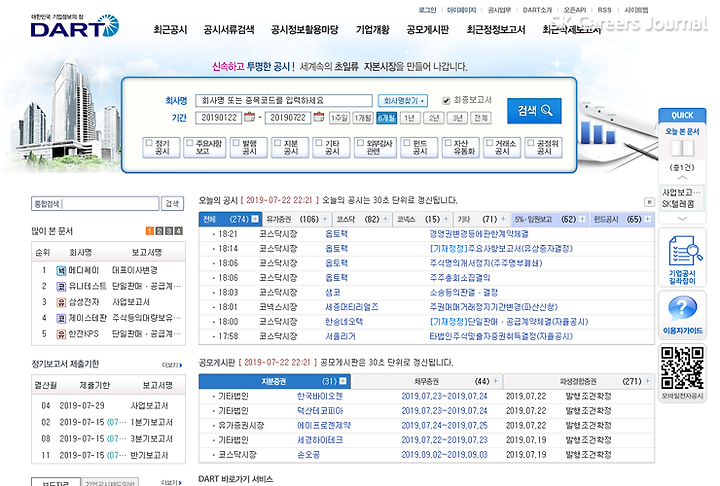Open the 공모게시판 menu
The height and width of the screenshot is (486, 720).
point(428,30)
